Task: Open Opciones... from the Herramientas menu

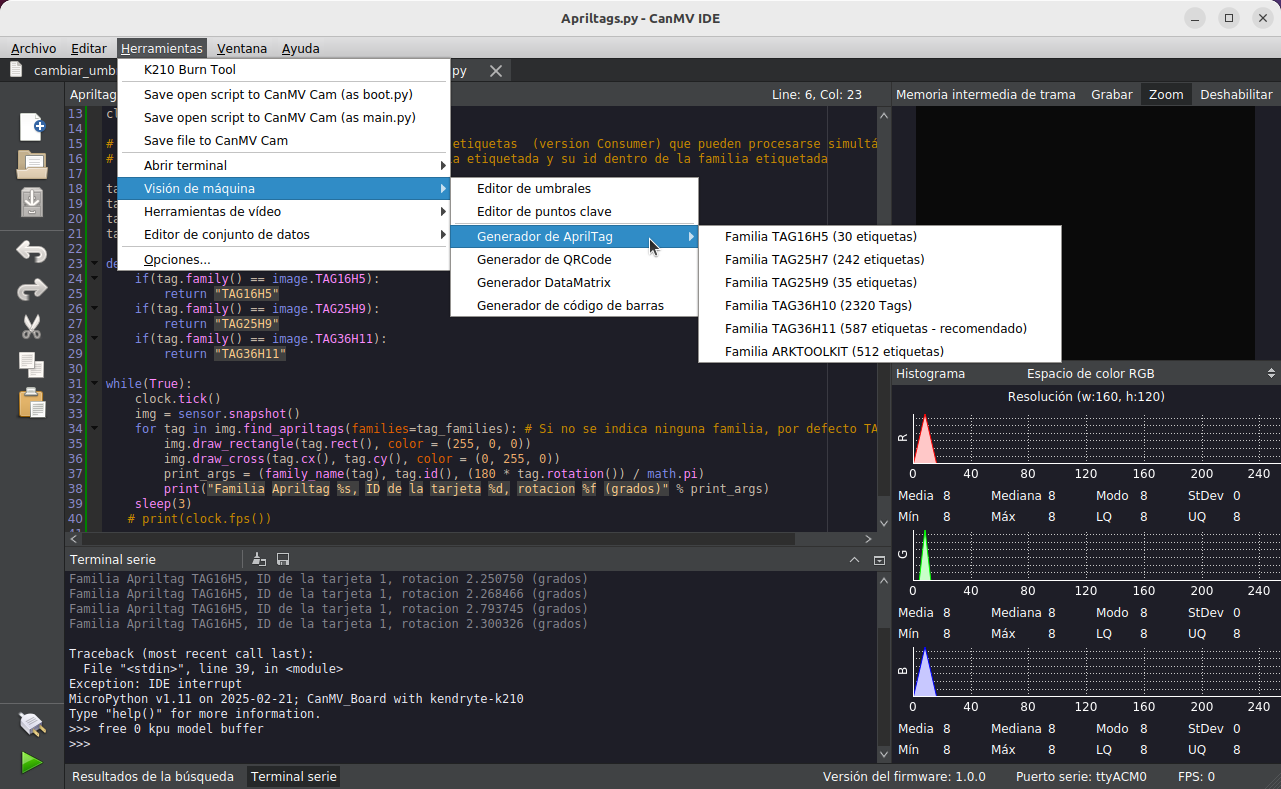Action: point(283,260)
